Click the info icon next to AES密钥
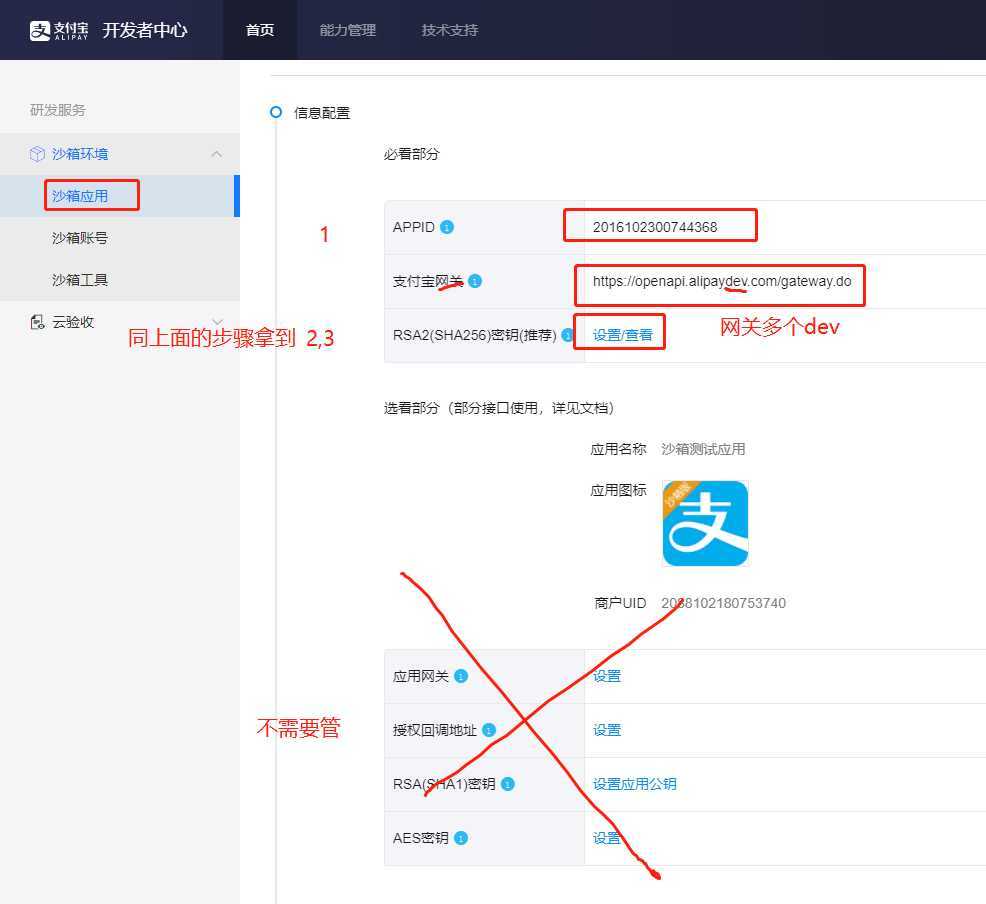The height and width of the screenshot is (904, 986). point(461,838)
